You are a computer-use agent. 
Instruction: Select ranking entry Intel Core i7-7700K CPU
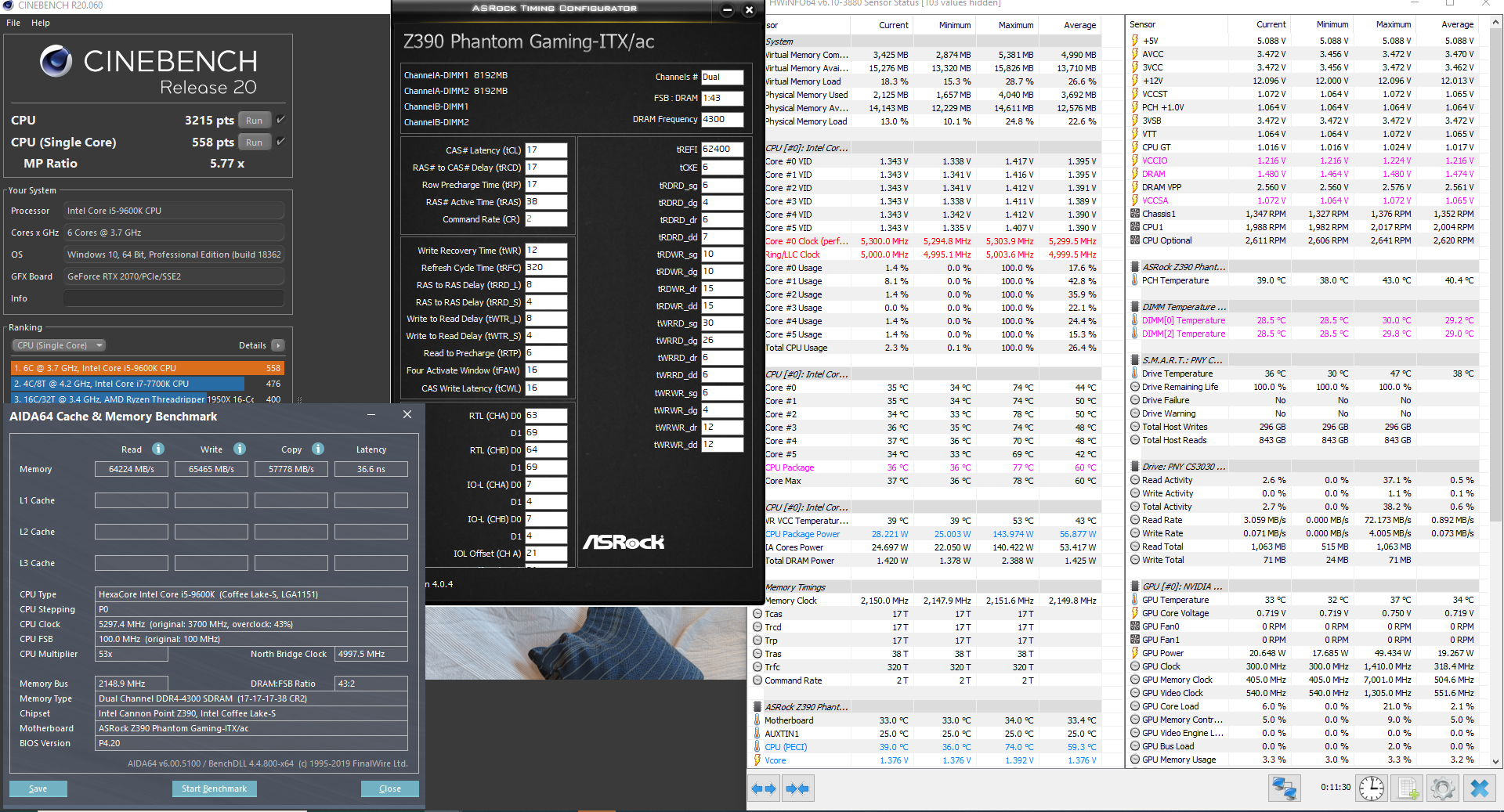click(x=147, y=384)
